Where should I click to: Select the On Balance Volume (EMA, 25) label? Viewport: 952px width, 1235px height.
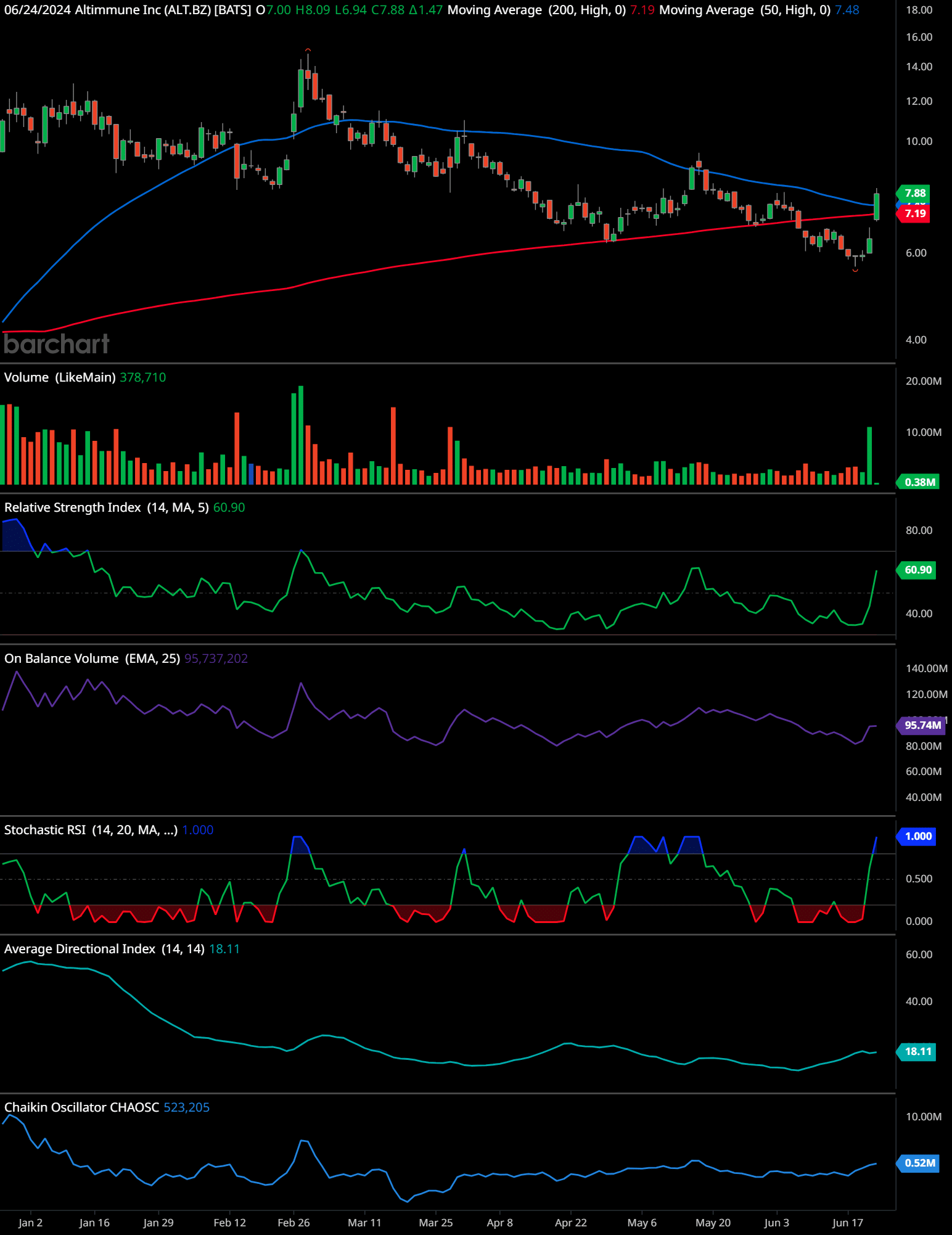pyautogui.click(x=92, y=659)
